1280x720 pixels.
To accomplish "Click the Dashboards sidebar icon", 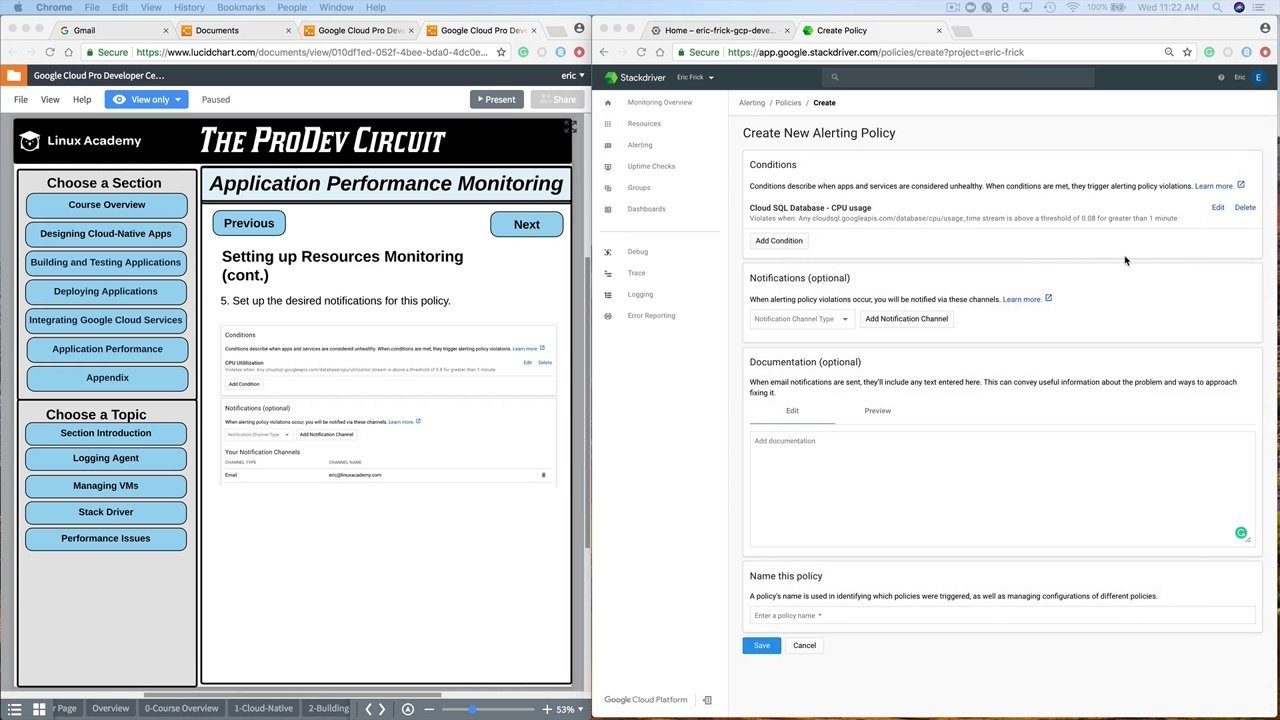I will [x=608, y=209].
